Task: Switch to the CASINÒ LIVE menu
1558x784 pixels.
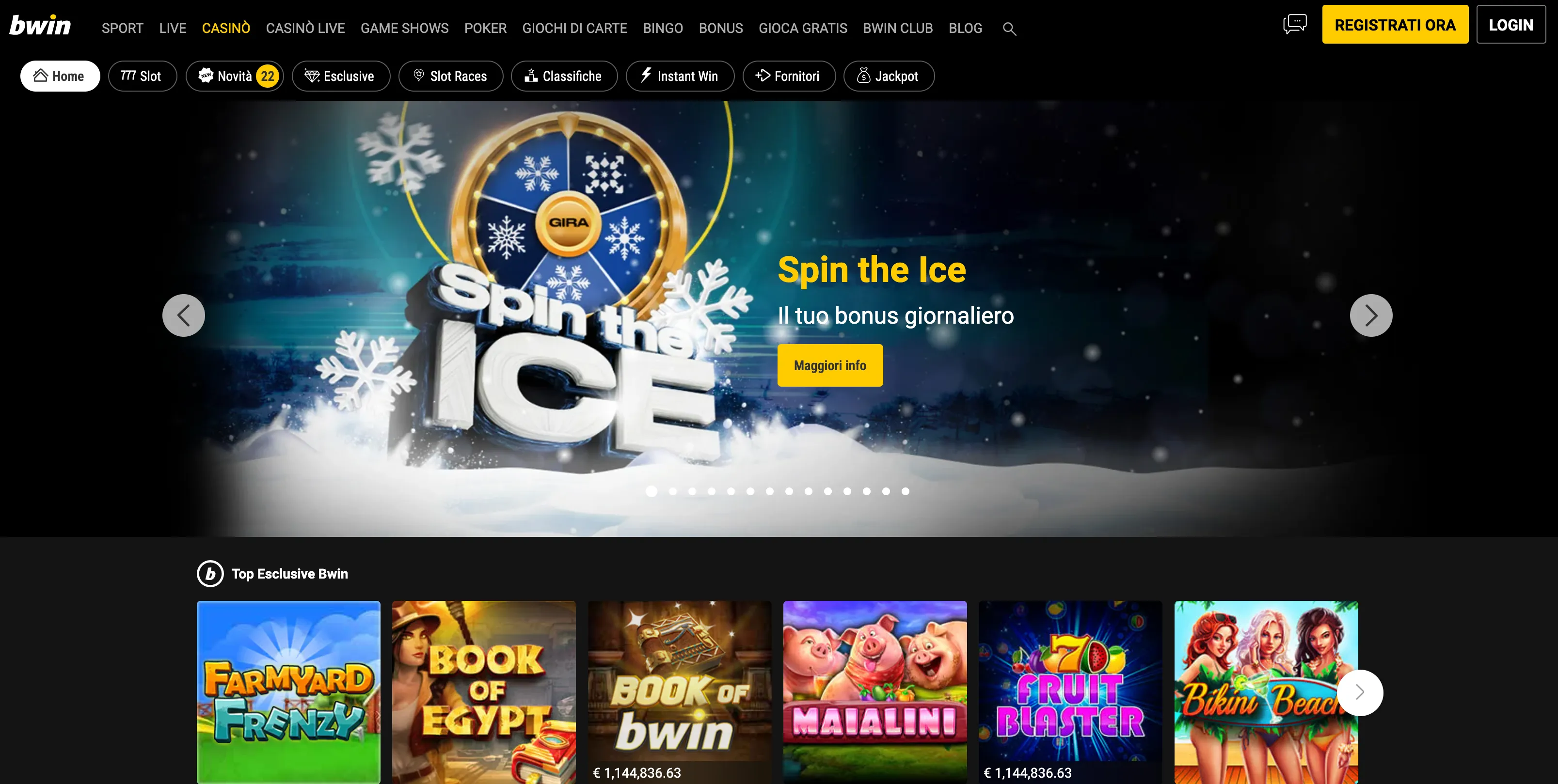Action: click(305, 29)
